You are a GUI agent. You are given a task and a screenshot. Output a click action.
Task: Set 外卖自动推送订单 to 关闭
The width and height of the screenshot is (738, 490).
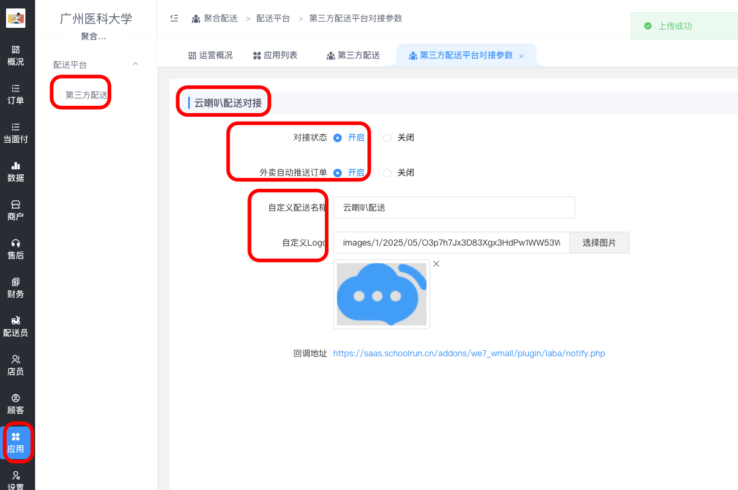tap(387, 172)
